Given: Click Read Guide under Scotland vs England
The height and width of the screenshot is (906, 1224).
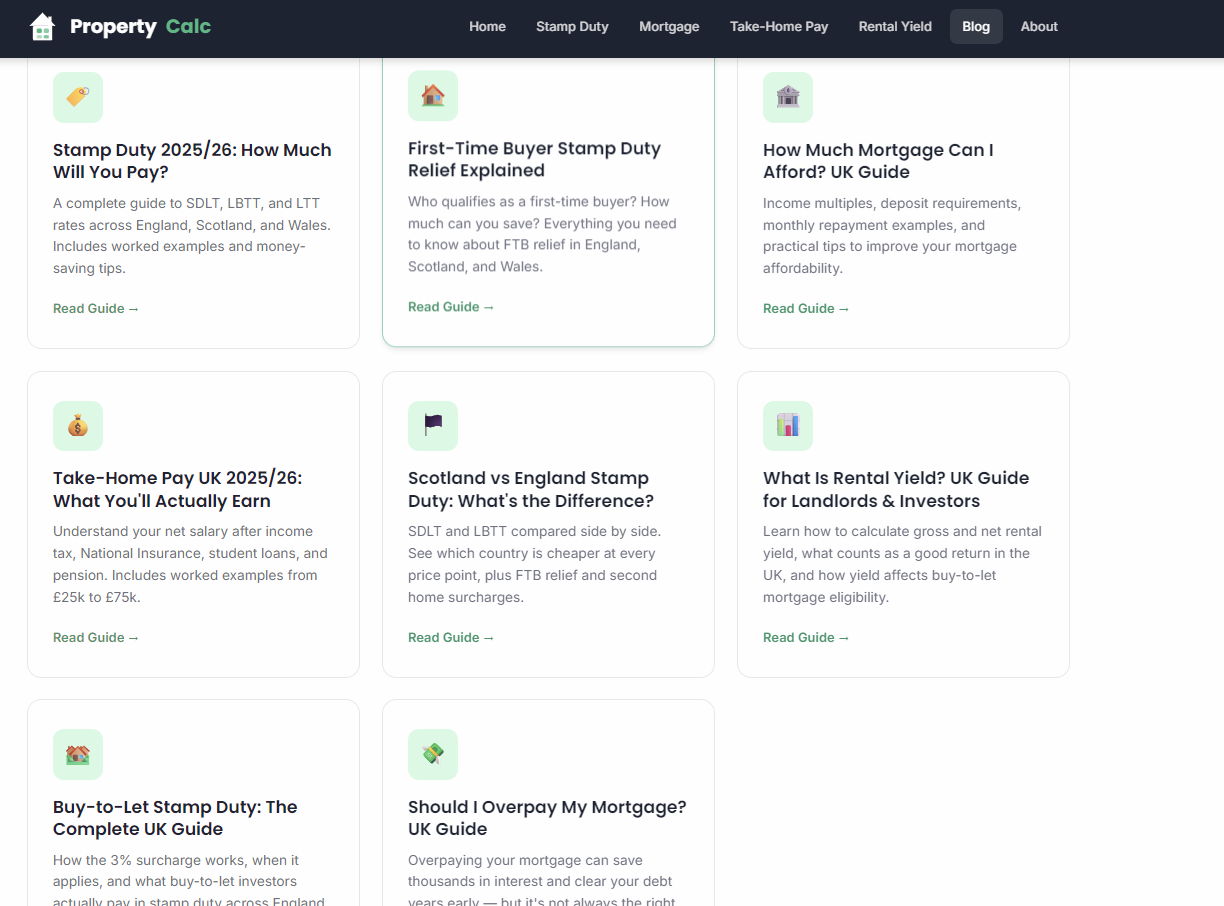Looking at the screenshot, I should [451, 637].
